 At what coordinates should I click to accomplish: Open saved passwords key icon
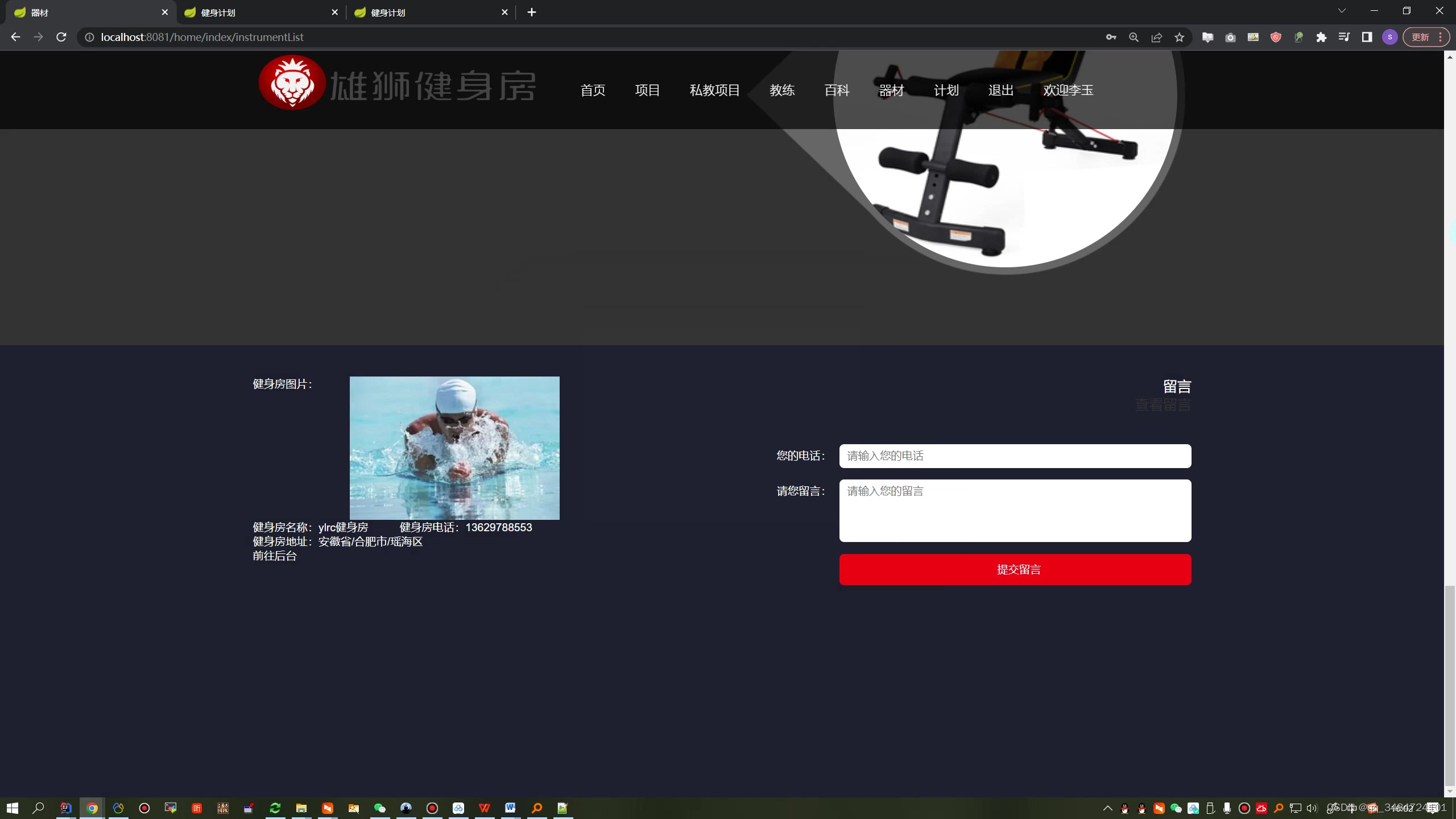(x=1111, y=37)
